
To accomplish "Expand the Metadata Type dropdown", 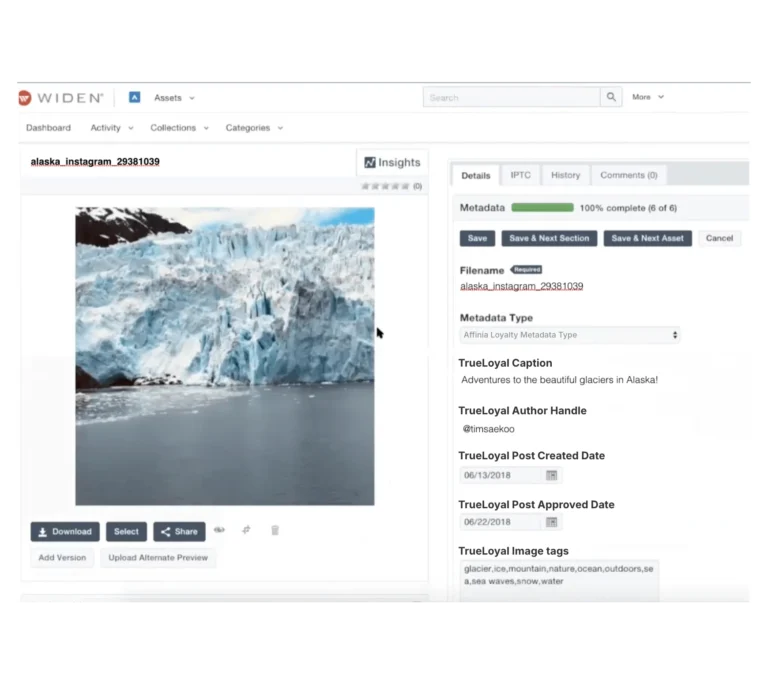I will click(569, 335).
